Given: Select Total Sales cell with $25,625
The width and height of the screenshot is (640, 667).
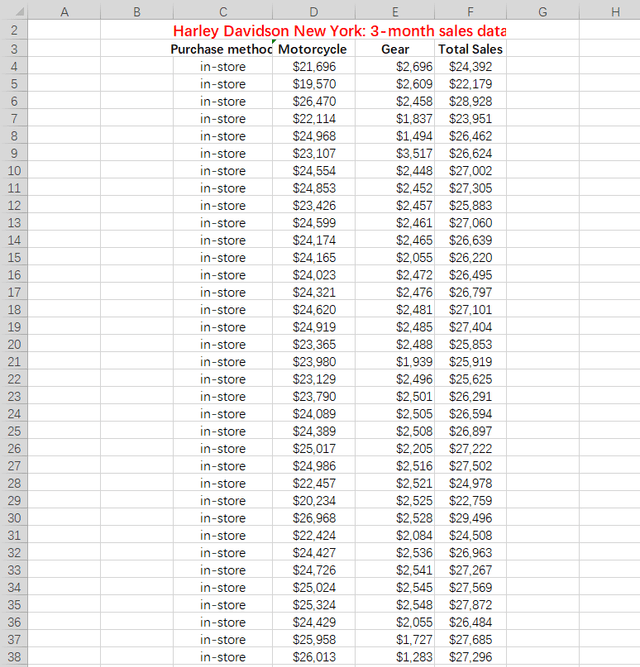Looking at the screenshot, I should 470,379.
